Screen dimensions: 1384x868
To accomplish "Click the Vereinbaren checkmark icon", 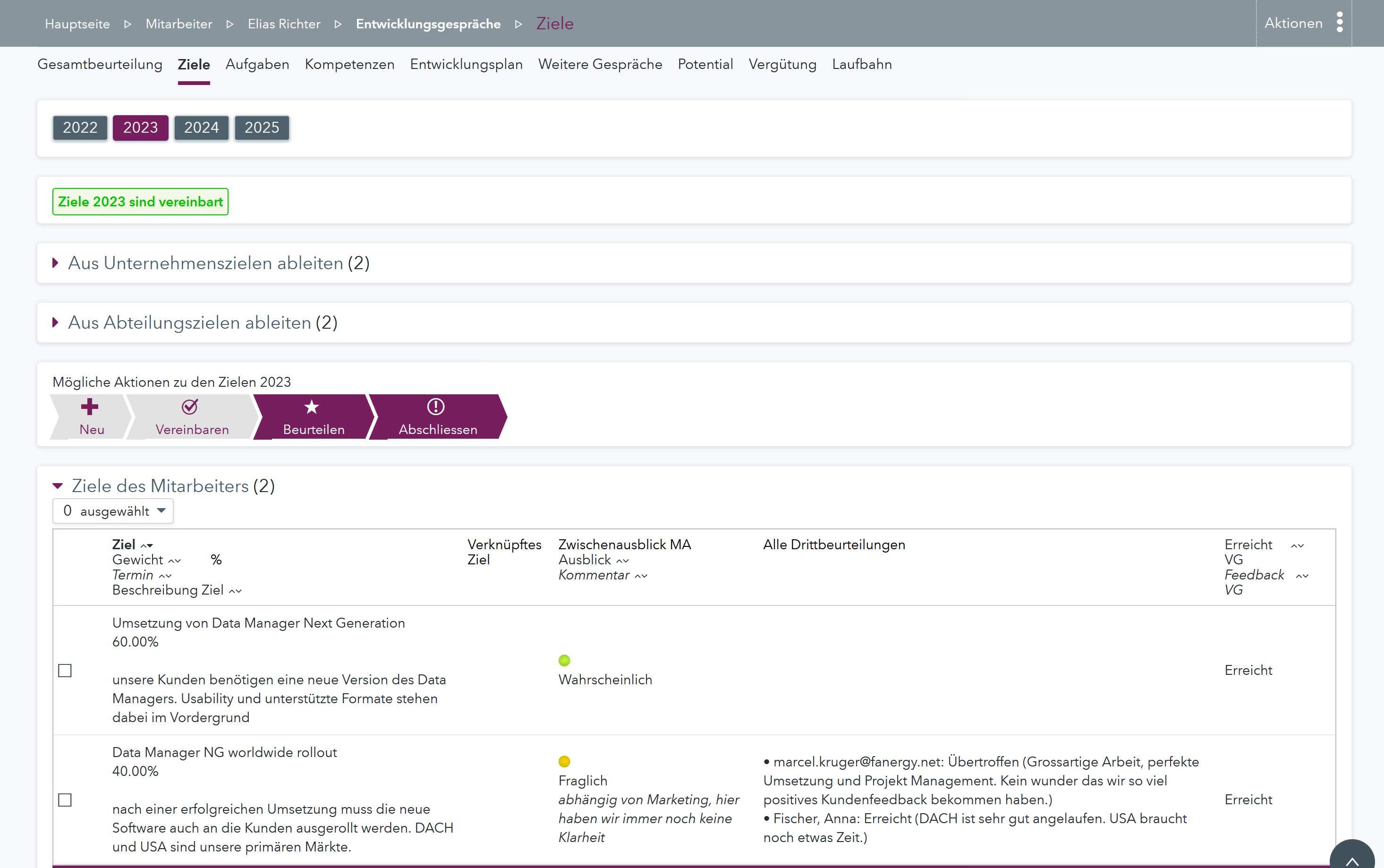I will click(x=190, y=407).
